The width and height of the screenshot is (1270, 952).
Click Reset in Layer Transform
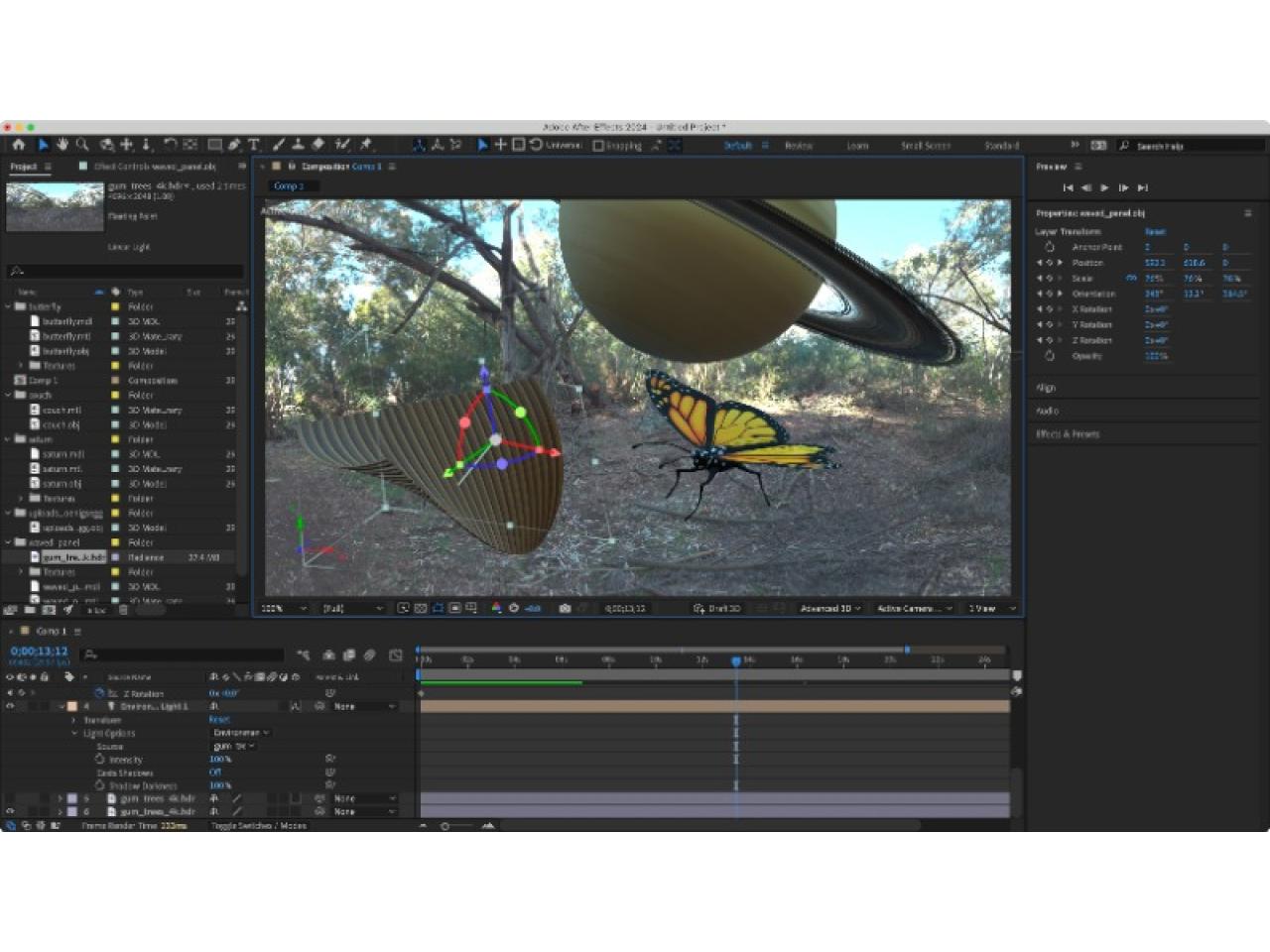click(1155, 231)
